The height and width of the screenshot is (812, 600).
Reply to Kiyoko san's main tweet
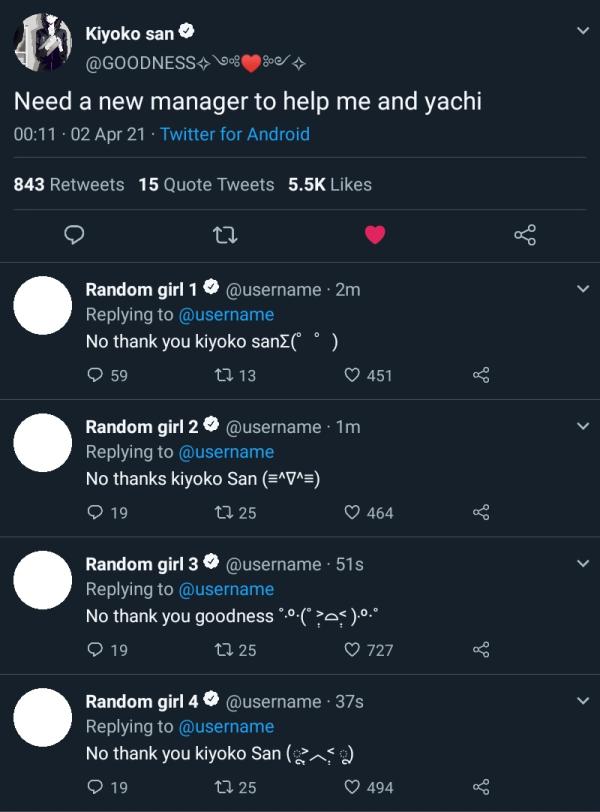(x=74, y=235)
